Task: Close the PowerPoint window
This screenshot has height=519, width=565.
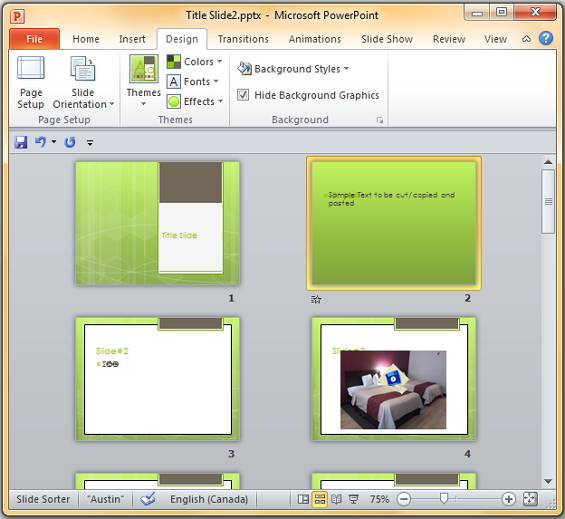Action: [x=536, y=13]
